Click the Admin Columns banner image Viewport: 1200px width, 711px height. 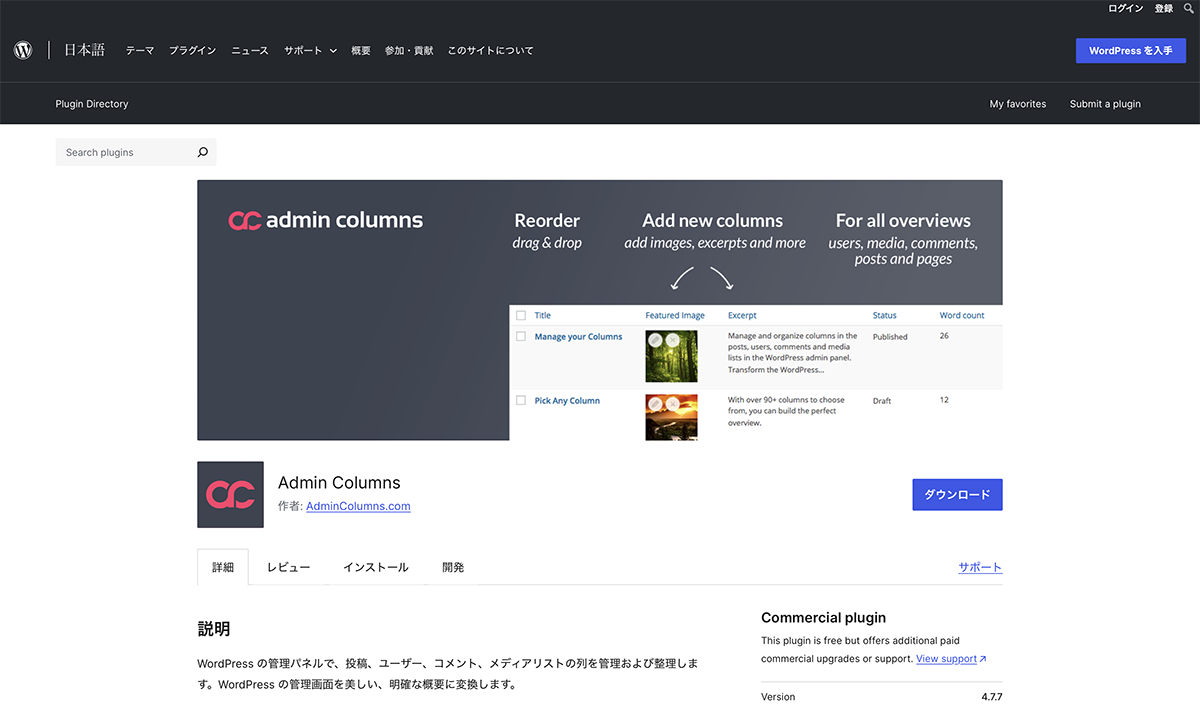(x=599, y=310)
